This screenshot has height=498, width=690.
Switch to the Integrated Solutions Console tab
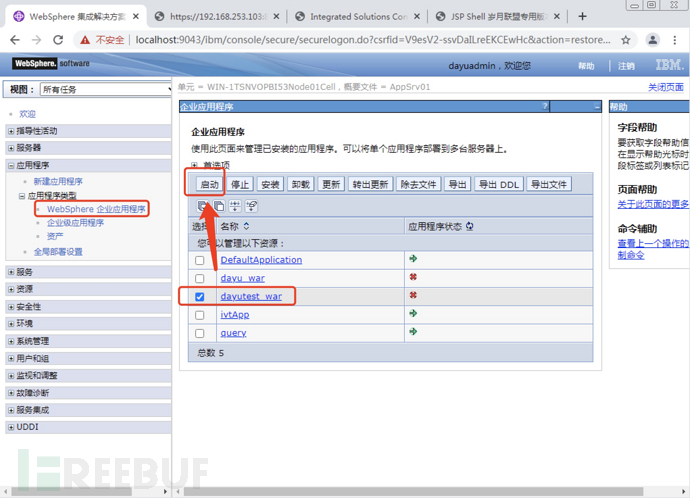click(358, 16)
